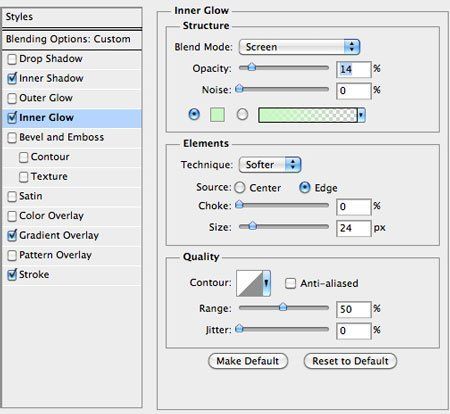Screen dimensions: 450x414
Task: Select the gradient fill radio button
Action: coord(242,115)
